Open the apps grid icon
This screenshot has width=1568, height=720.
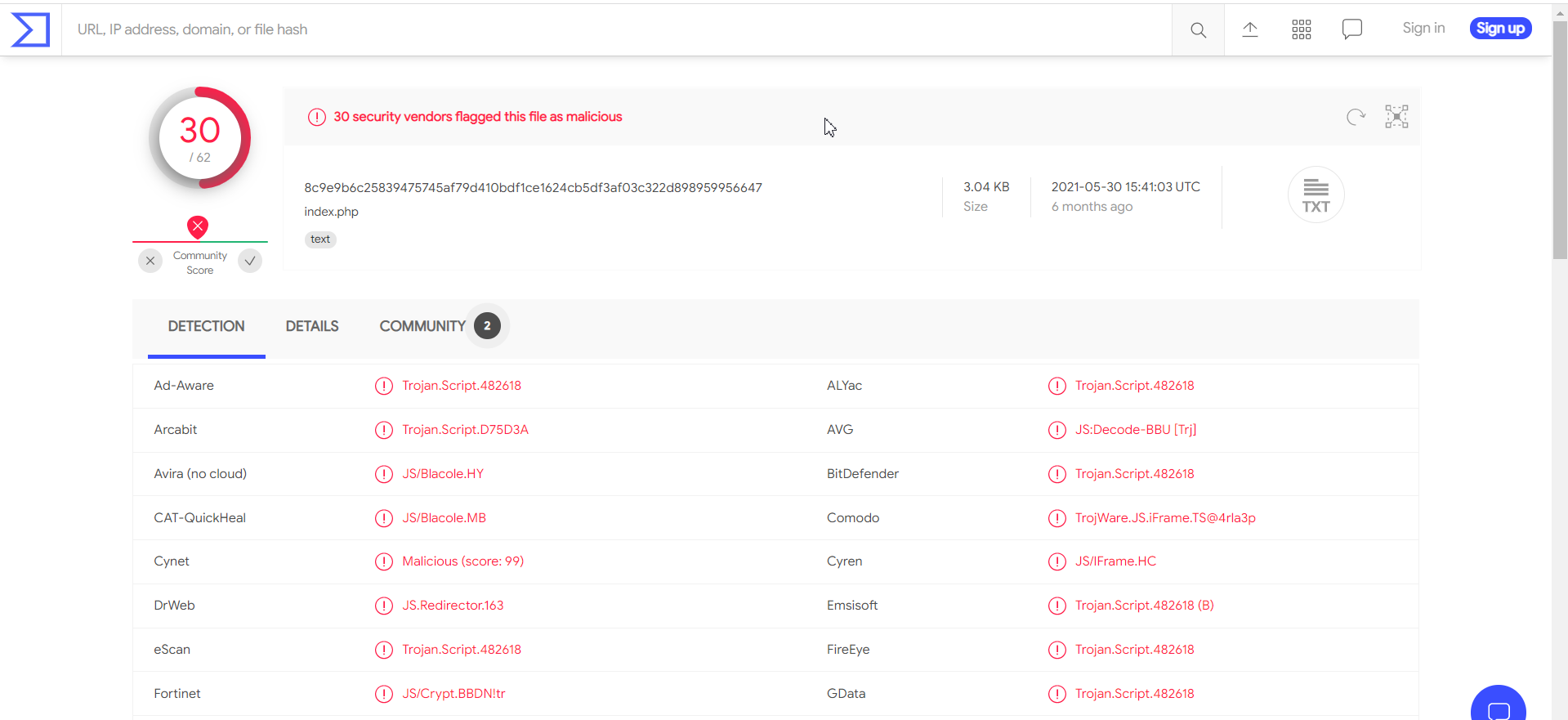1302,29
